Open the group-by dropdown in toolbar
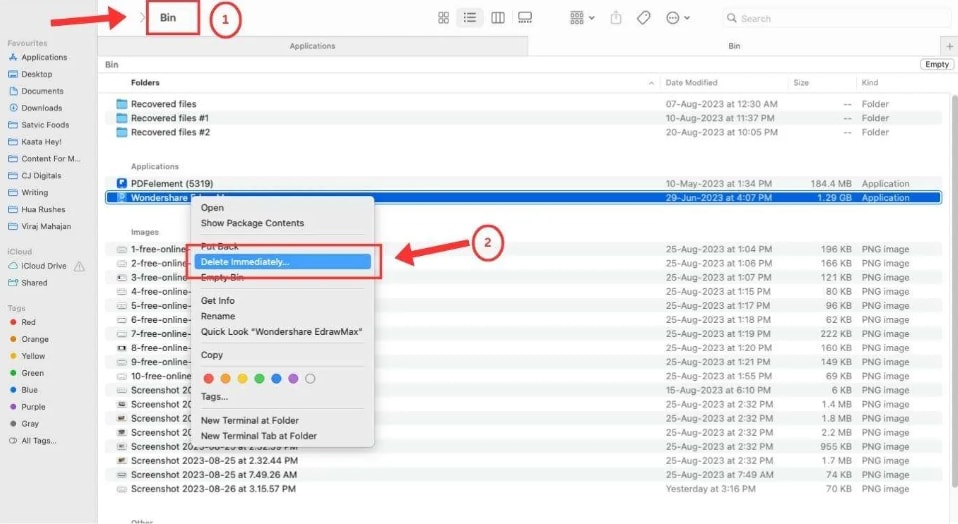Image resolution: width=958 pixels, height=524 pixels. coord(582,18)
